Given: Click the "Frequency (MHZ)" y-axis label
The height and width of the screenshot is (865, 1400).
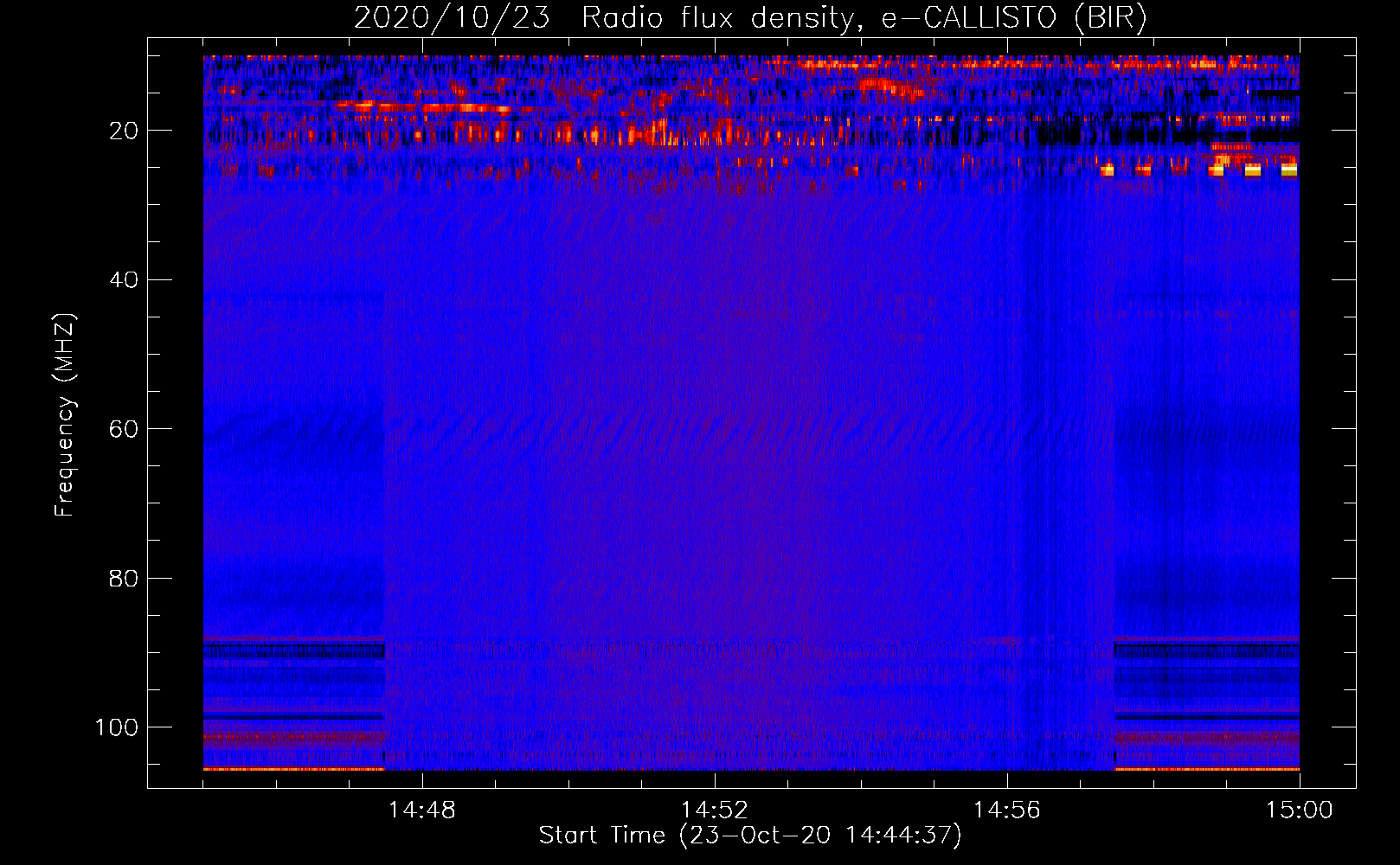Looking at the screenshot, I should coord(65,414).
